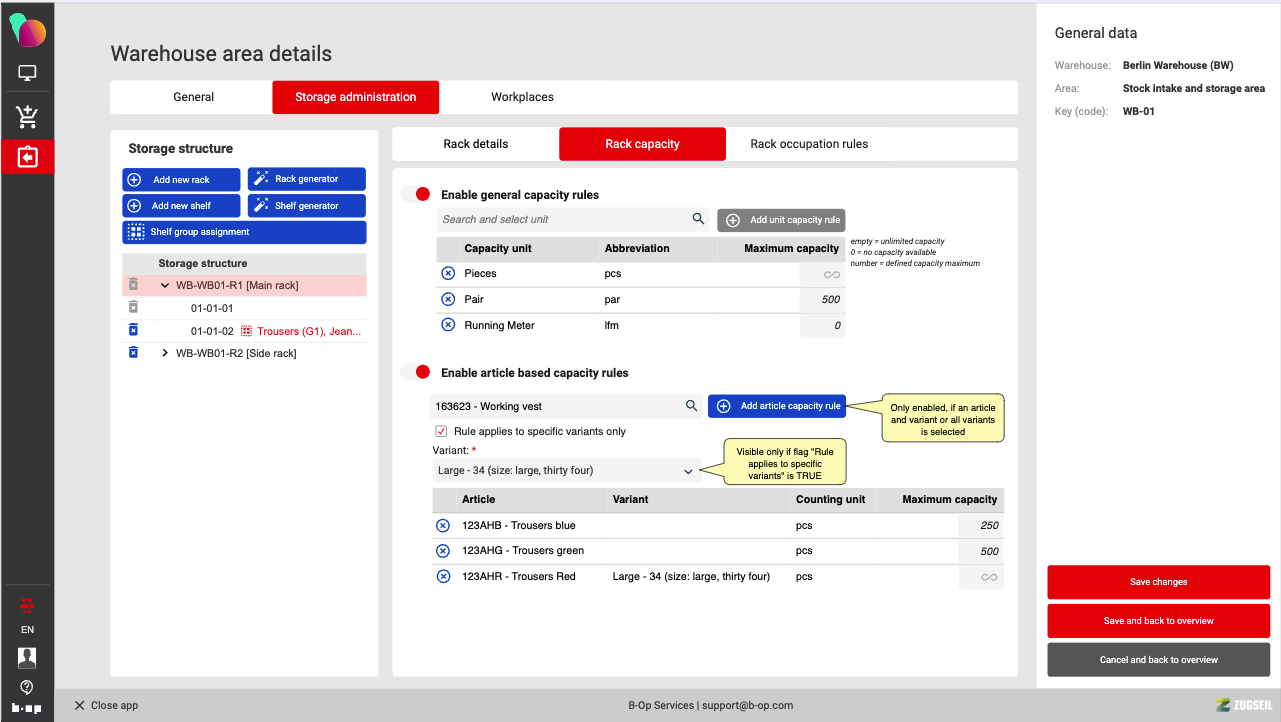Uncheck Rule applies to specific variants only
This screenshot has height=722, width=1281.
[441, 431]
